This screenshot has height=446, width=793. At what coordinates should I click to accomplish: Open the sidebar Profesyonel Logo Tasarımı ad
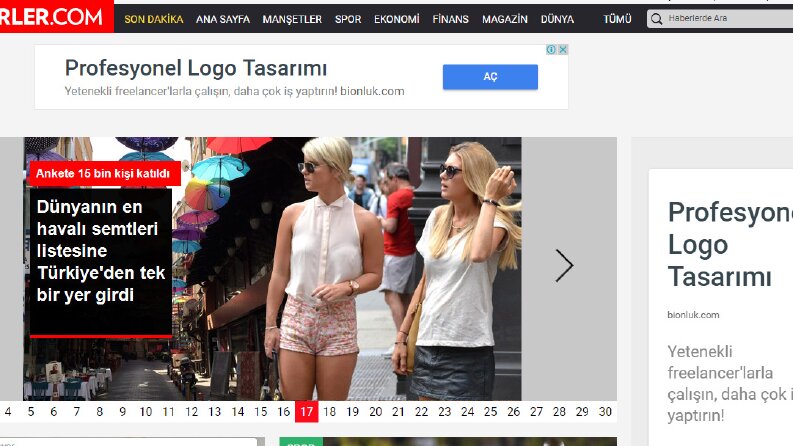click(730, 245)
